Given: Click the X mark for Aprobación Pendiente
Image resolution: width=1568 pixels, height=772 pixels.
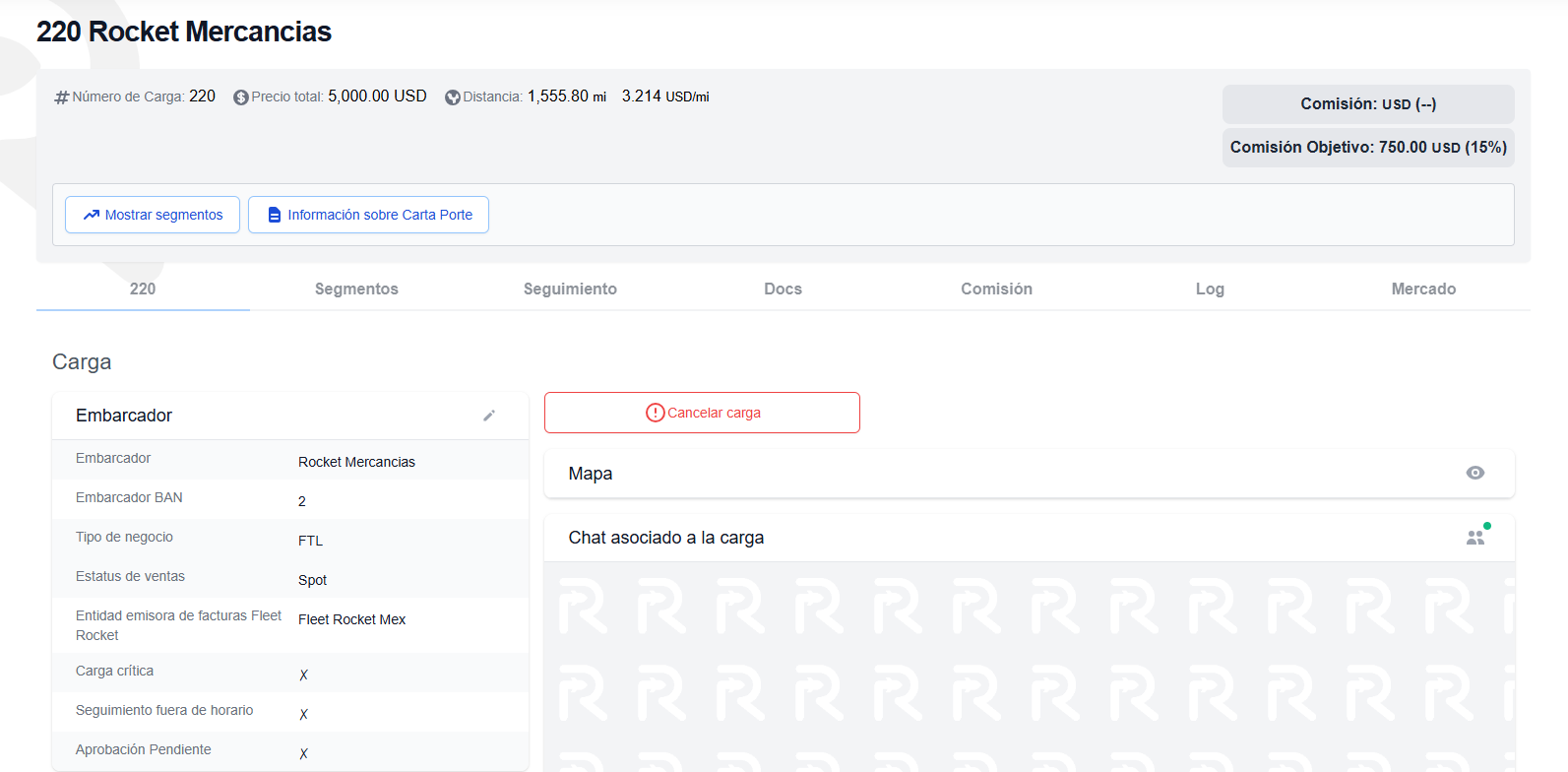Looking at the screenshot, I should click(303, 753).
